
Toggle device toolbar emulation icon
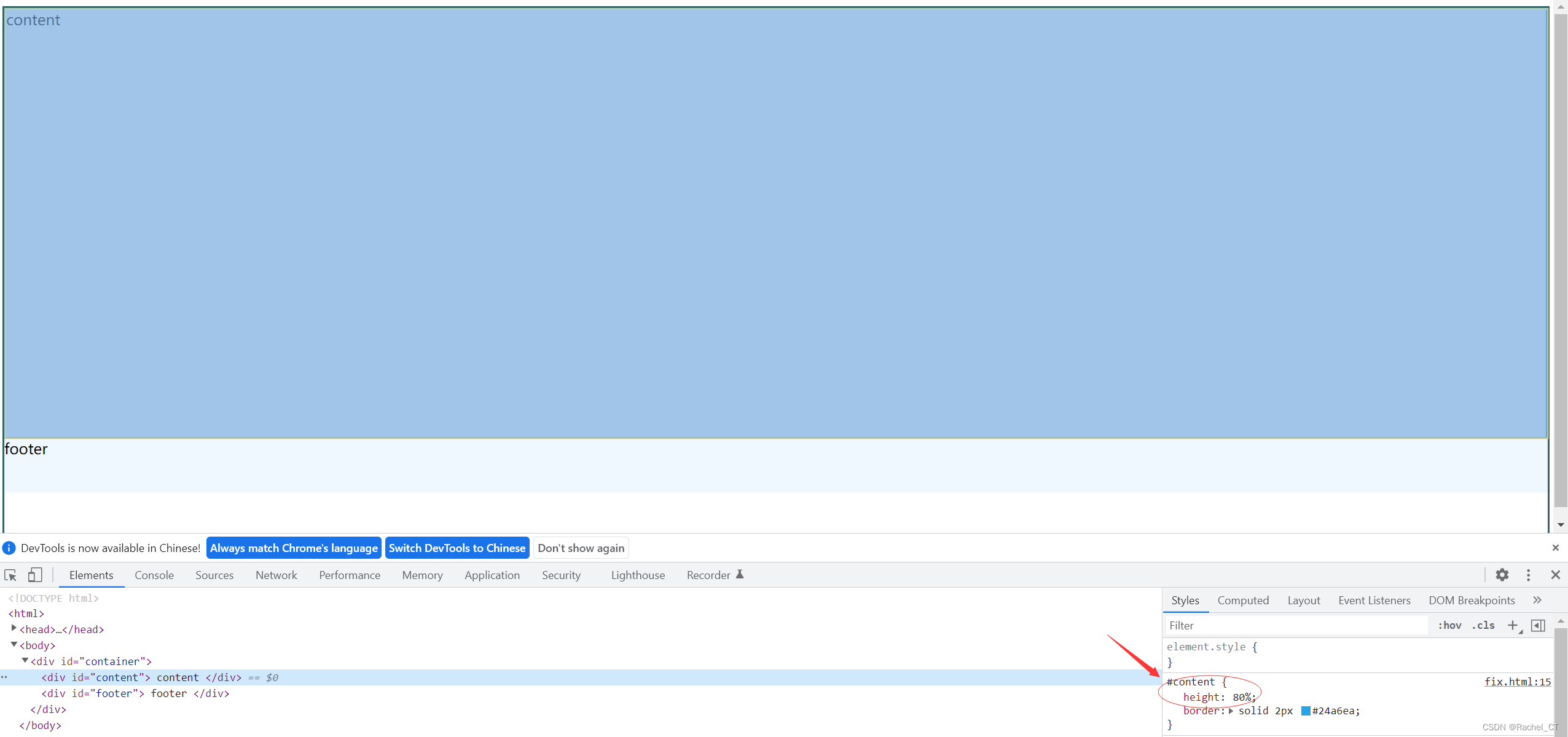click(35, 575)
